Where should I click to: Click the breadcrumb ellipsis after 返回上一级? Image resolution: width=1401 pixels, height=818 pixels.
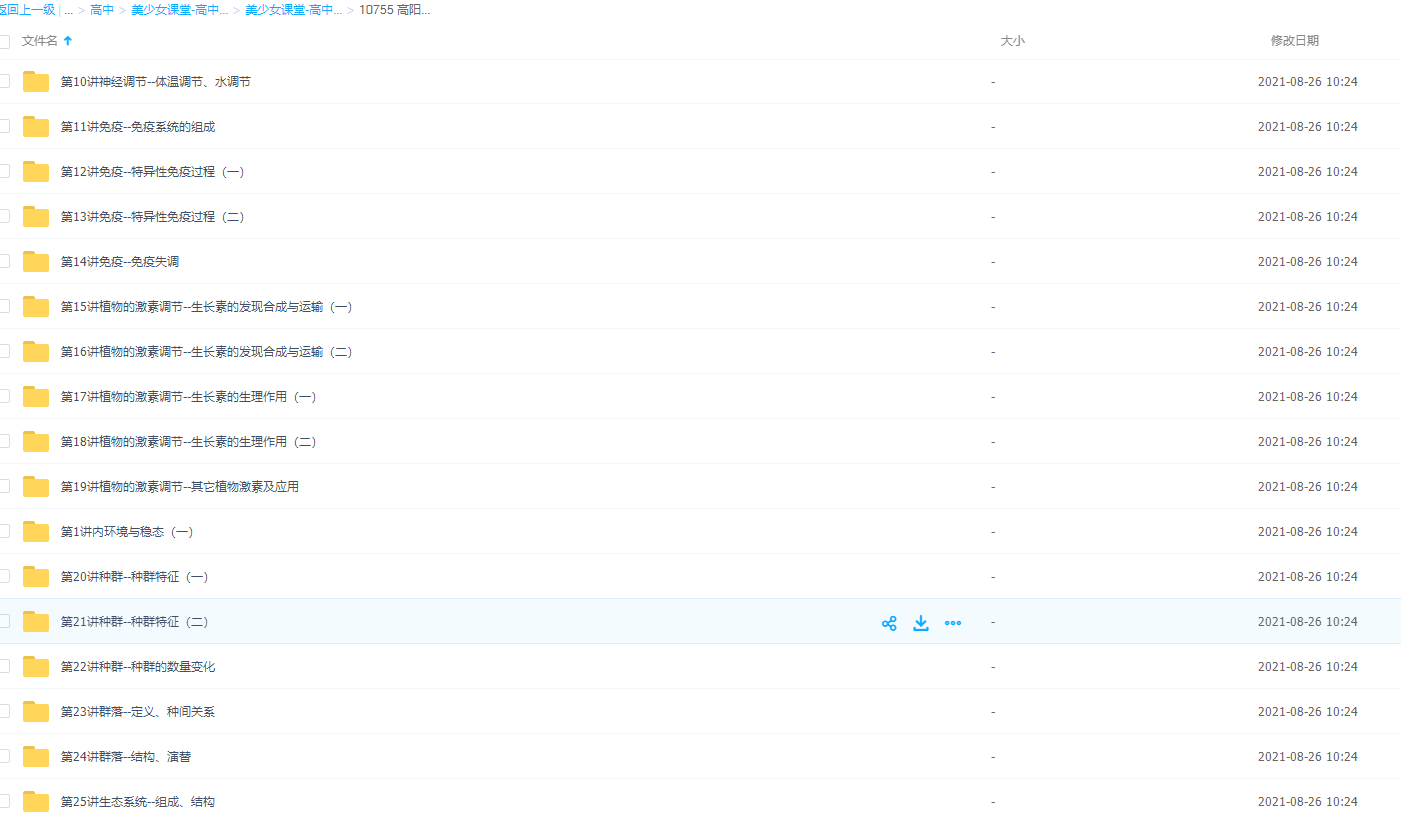click(68, 10)
